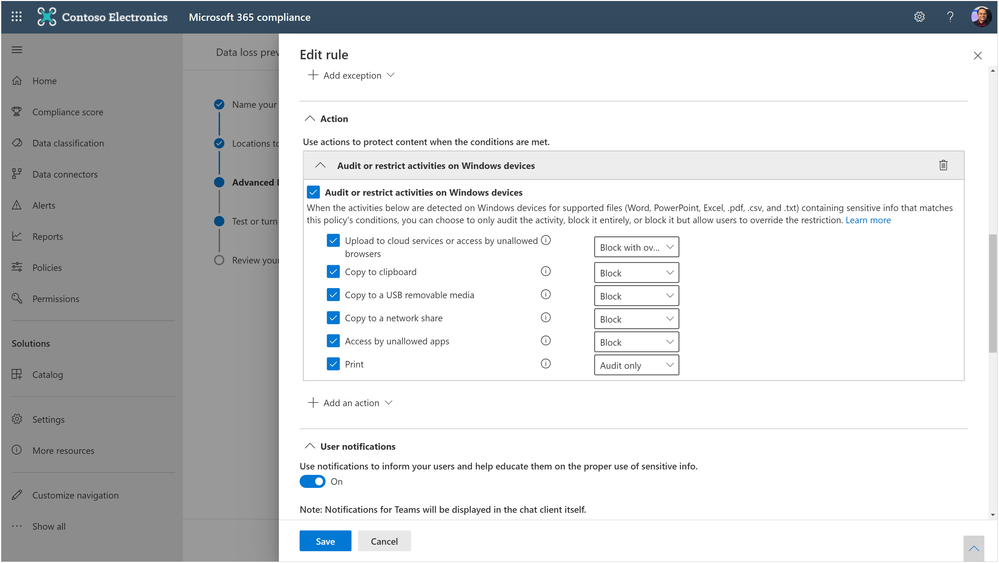The height and width of the screenshot is (563, 999).
Task: Open unallowed apps action dropdown
Action: [x=636, y=342]
